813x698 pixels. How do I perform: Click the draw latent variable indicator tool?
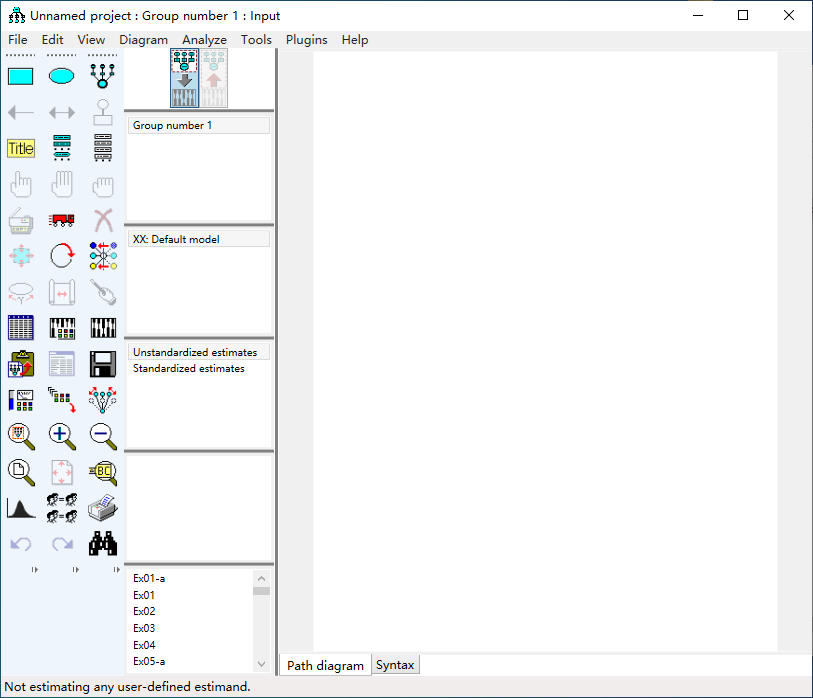(x=103, y=76)
